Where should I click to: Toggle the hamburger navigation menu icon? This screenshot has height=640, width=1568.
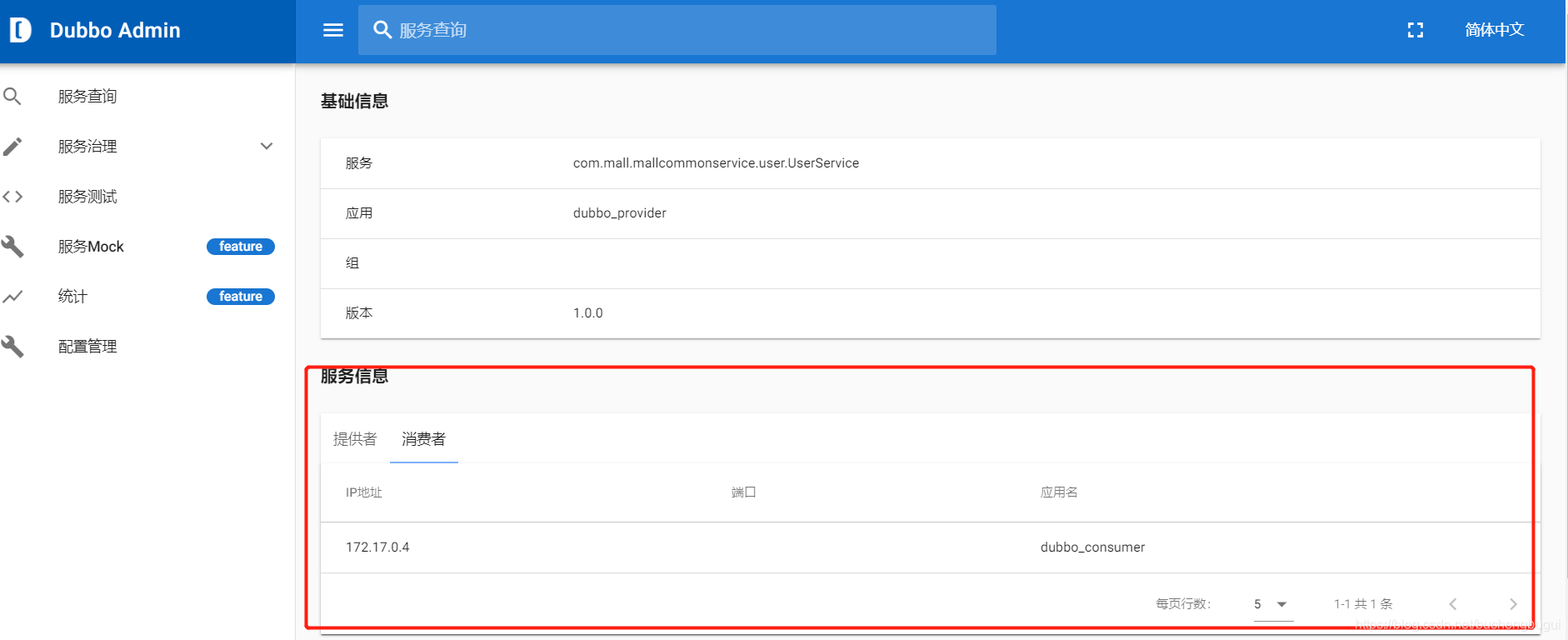(333, 30)
